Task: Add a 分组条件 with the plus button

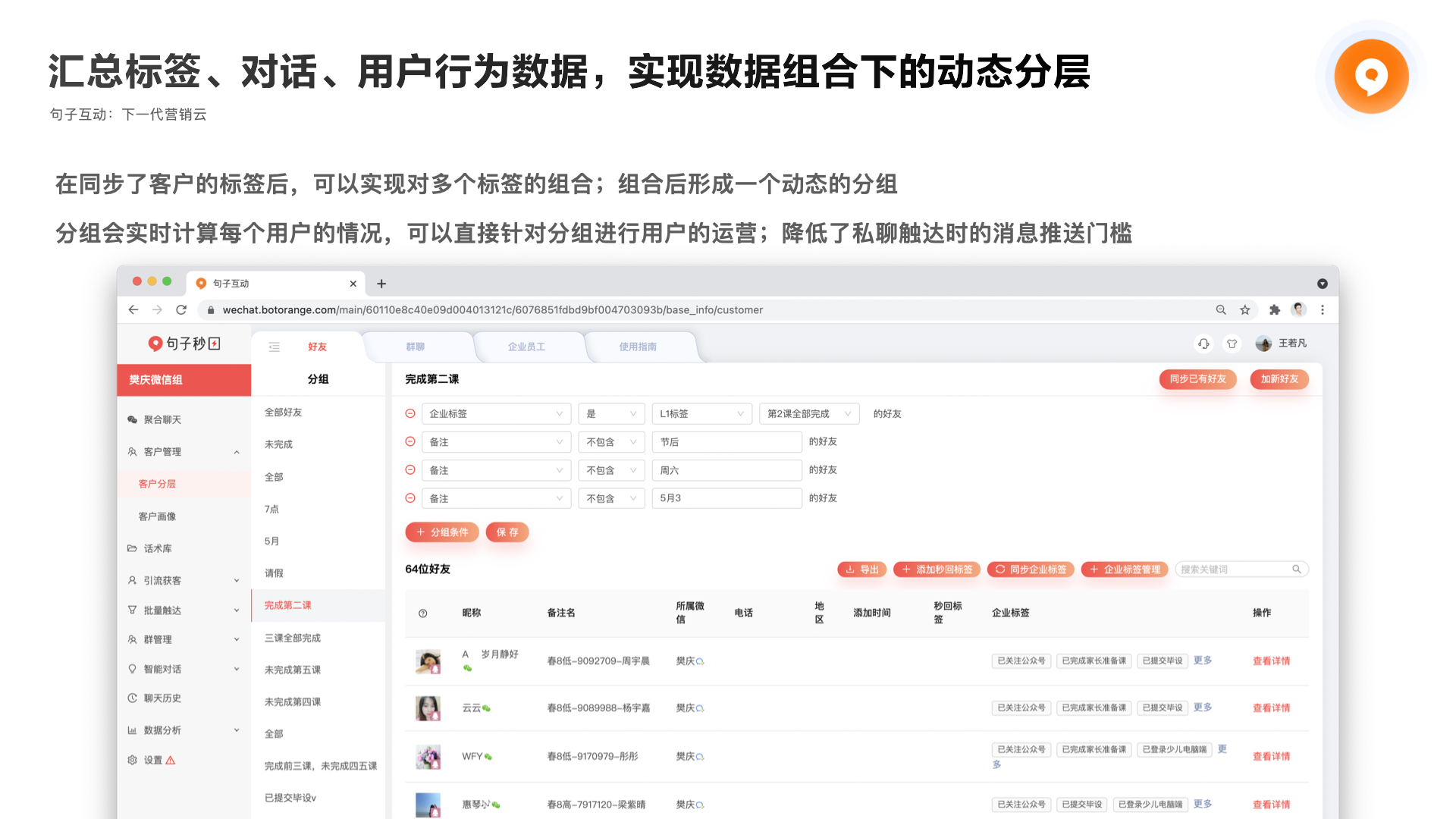Action: (x=442, y=532)
